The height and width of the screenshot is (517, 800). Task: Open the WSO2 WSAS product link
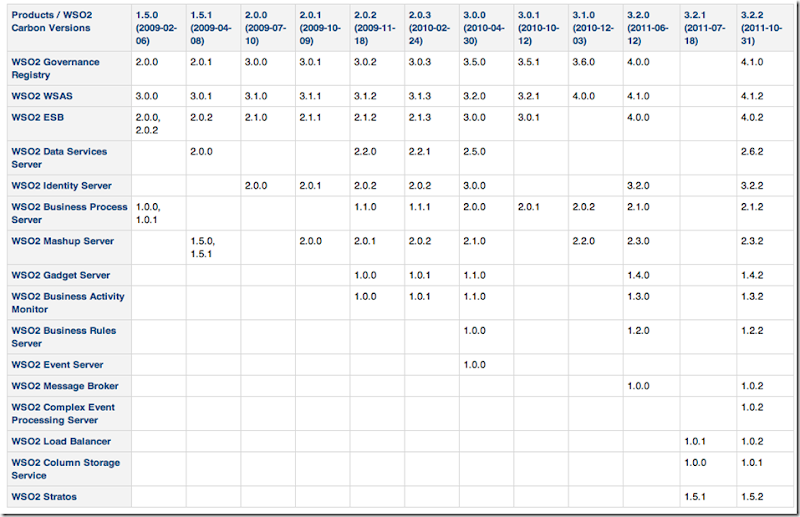click(42, 96)
